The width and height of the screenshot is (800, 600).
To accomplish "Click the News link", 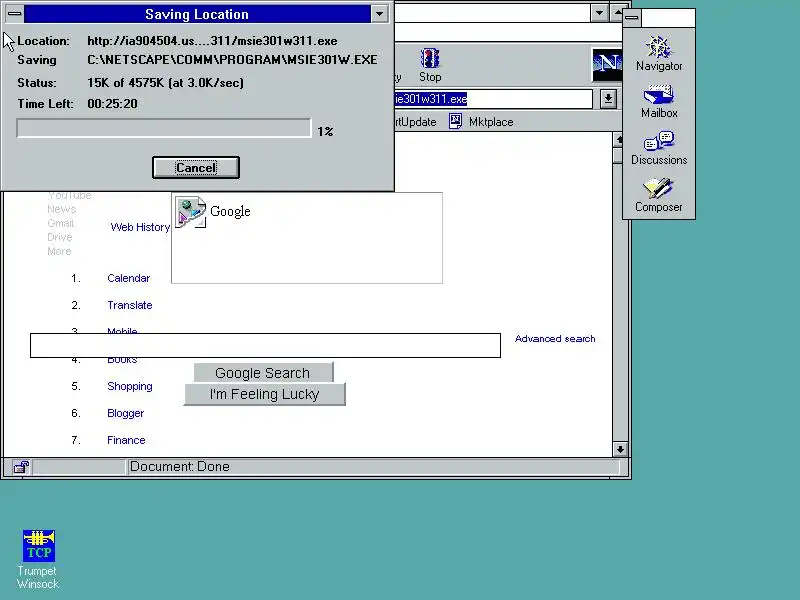I will tap(62, 209).
